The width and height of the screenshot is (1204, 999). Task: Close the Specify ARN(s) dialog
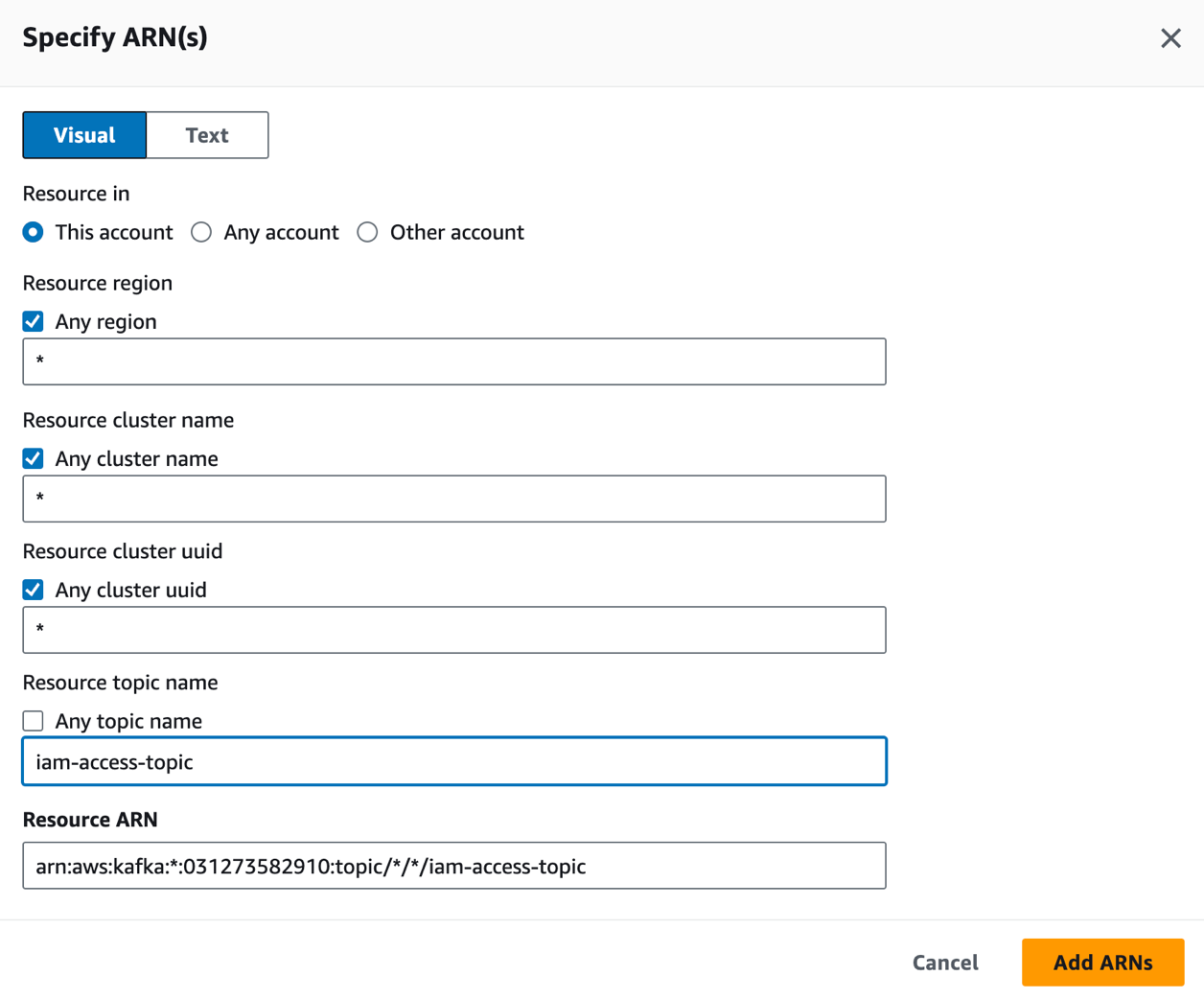[1170, 38]
